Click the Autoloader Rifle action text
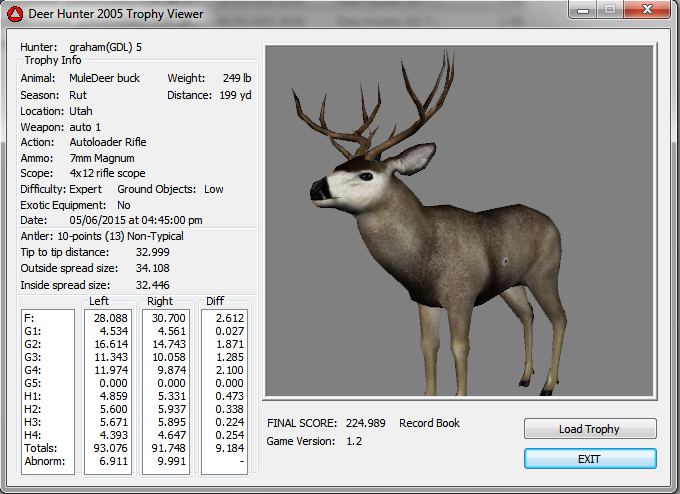Image resolution: width=680 pixels, height=494 pixels. pos(108,142)
